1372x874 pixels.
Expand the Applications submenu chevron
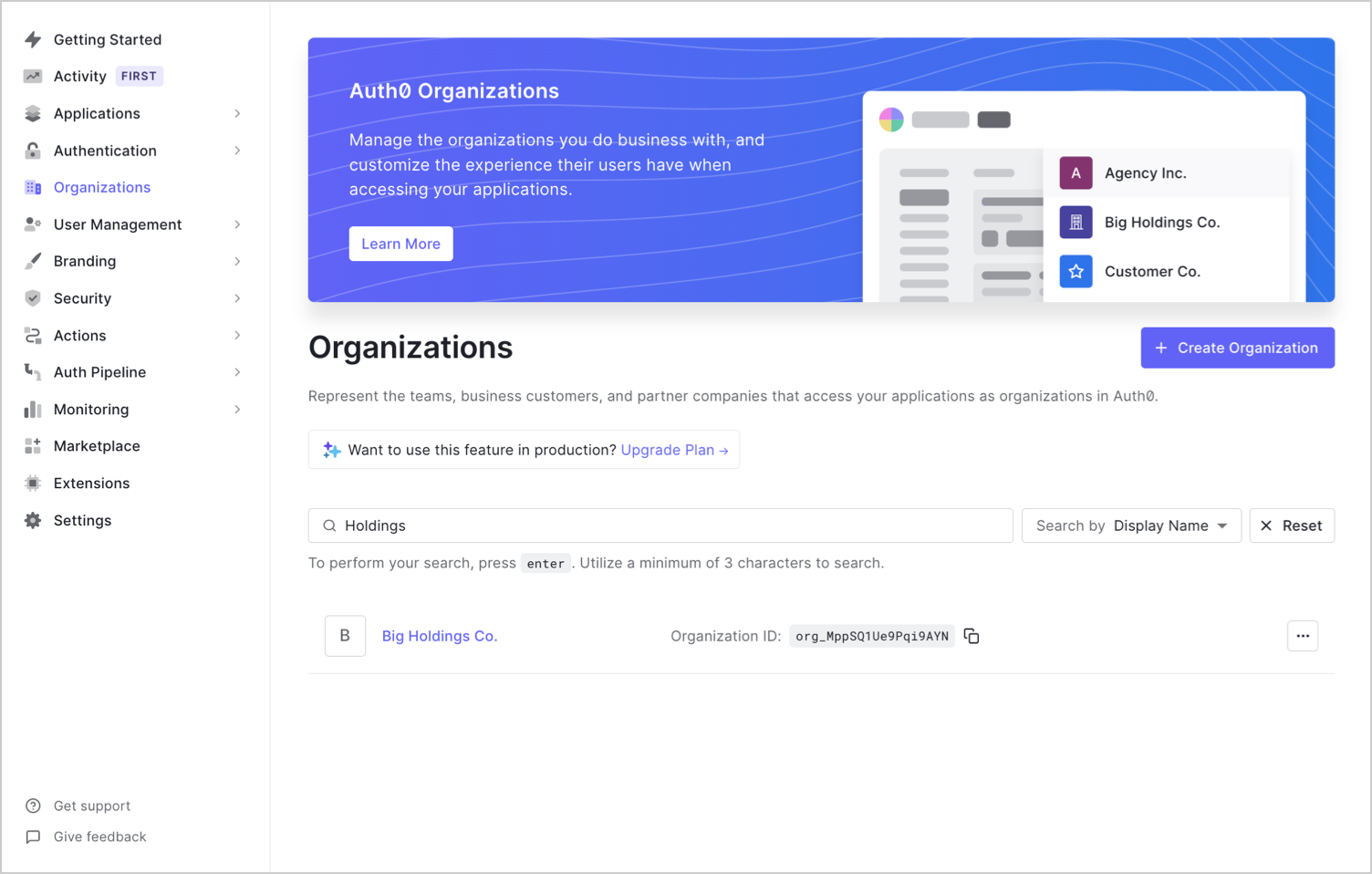pyautogui.click(x=237, y=113)
